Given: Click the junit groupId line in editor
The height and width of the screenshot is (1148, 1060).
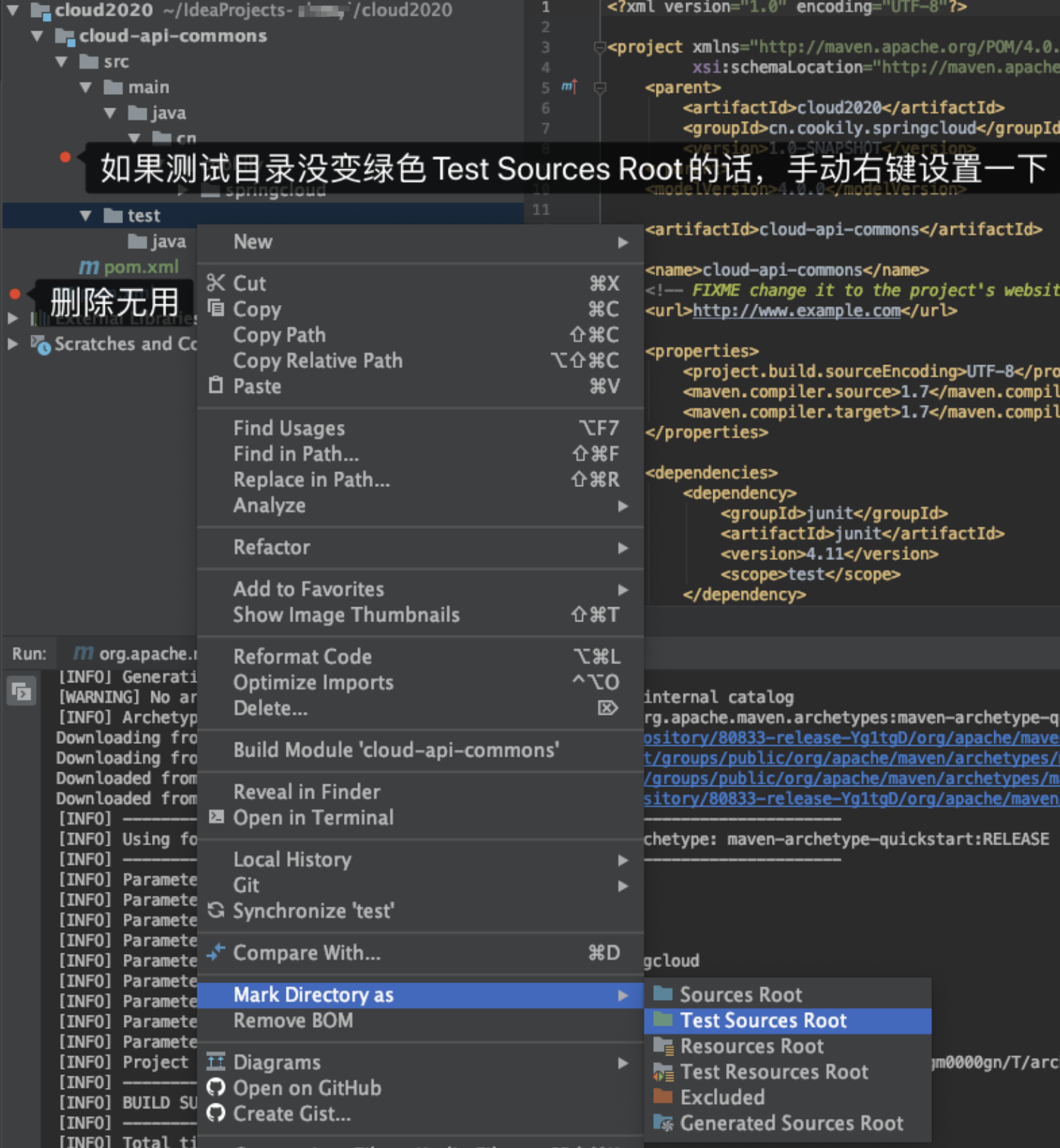Looking at the screenshot, I should click(834, 513).
